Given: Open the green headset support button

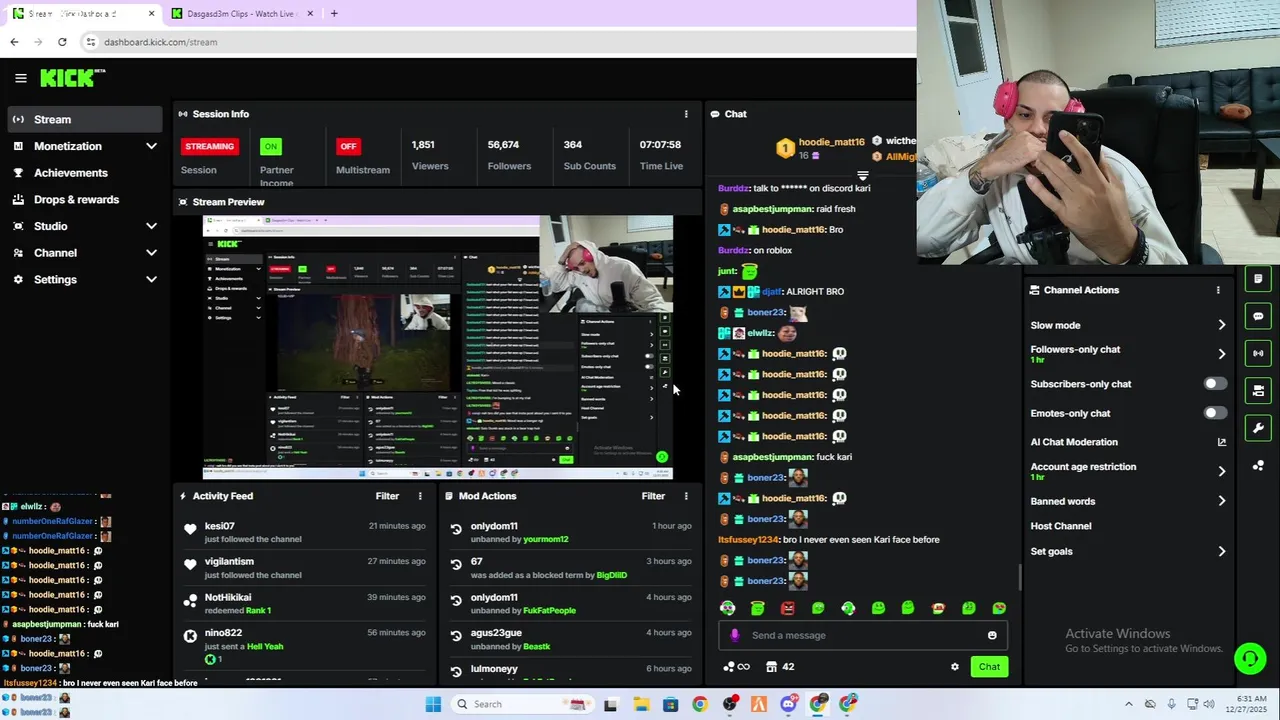Looking at the screenshot, I should coord(1249,658).
